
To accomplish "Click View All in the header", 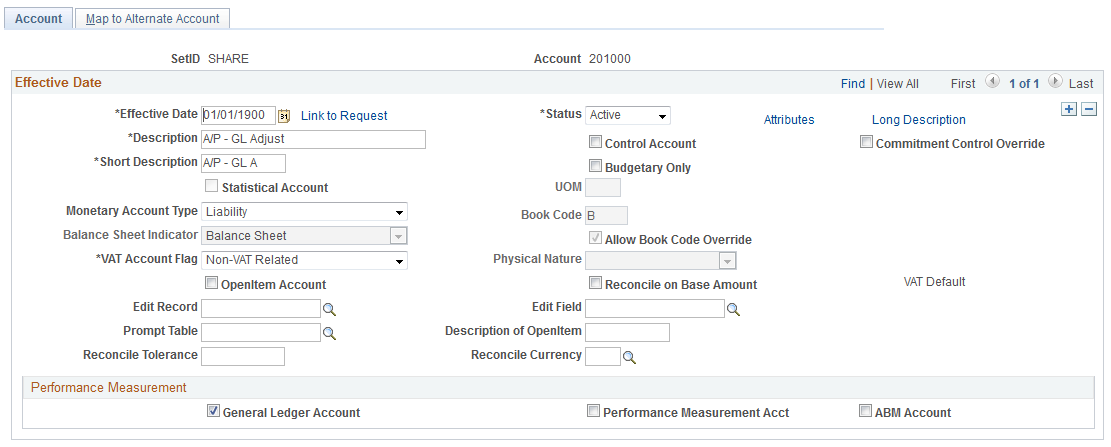I will pyautogui.click(x=898, y=84).
